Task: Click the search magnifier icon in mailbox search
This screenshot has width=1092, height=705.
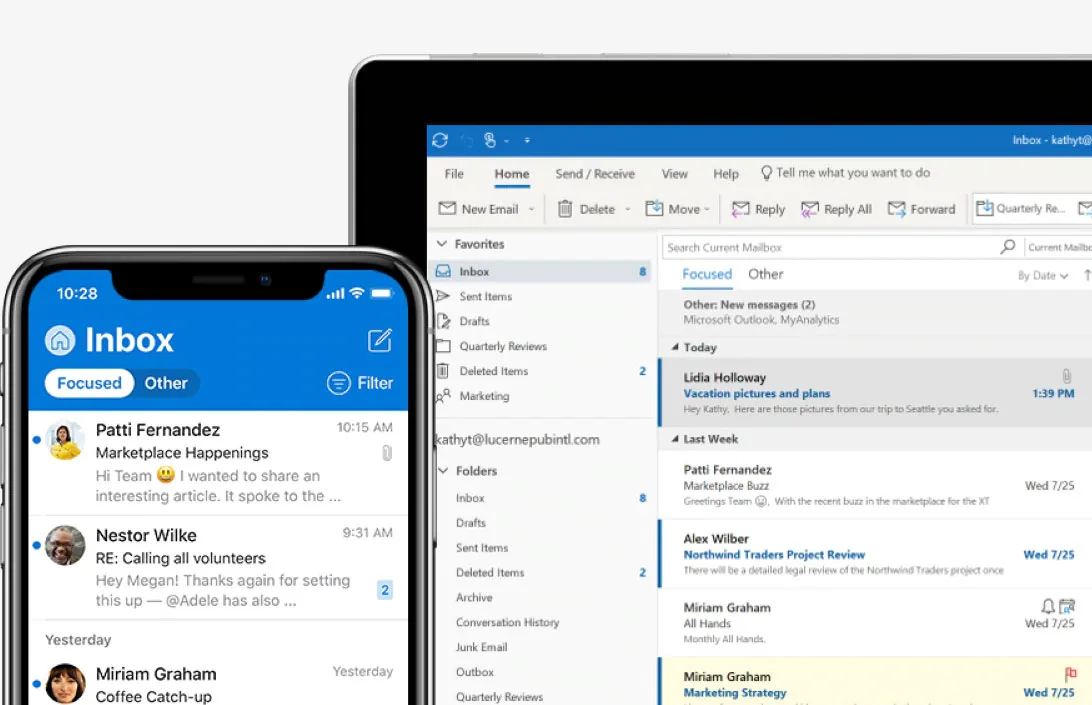Action: (x=1007, y=247)
